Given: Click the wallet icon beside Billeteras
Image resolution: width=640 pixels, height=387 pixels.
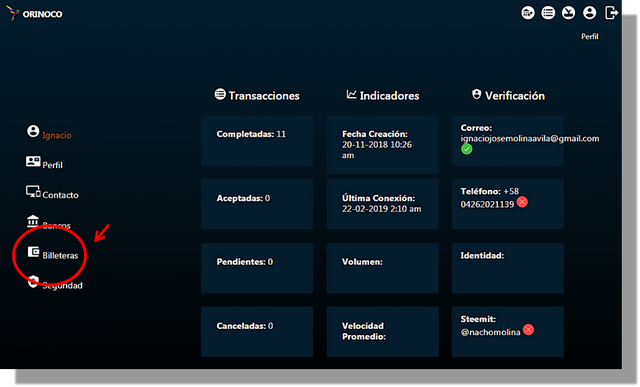Looking at the screenshot, I should (x=33, y=251).
